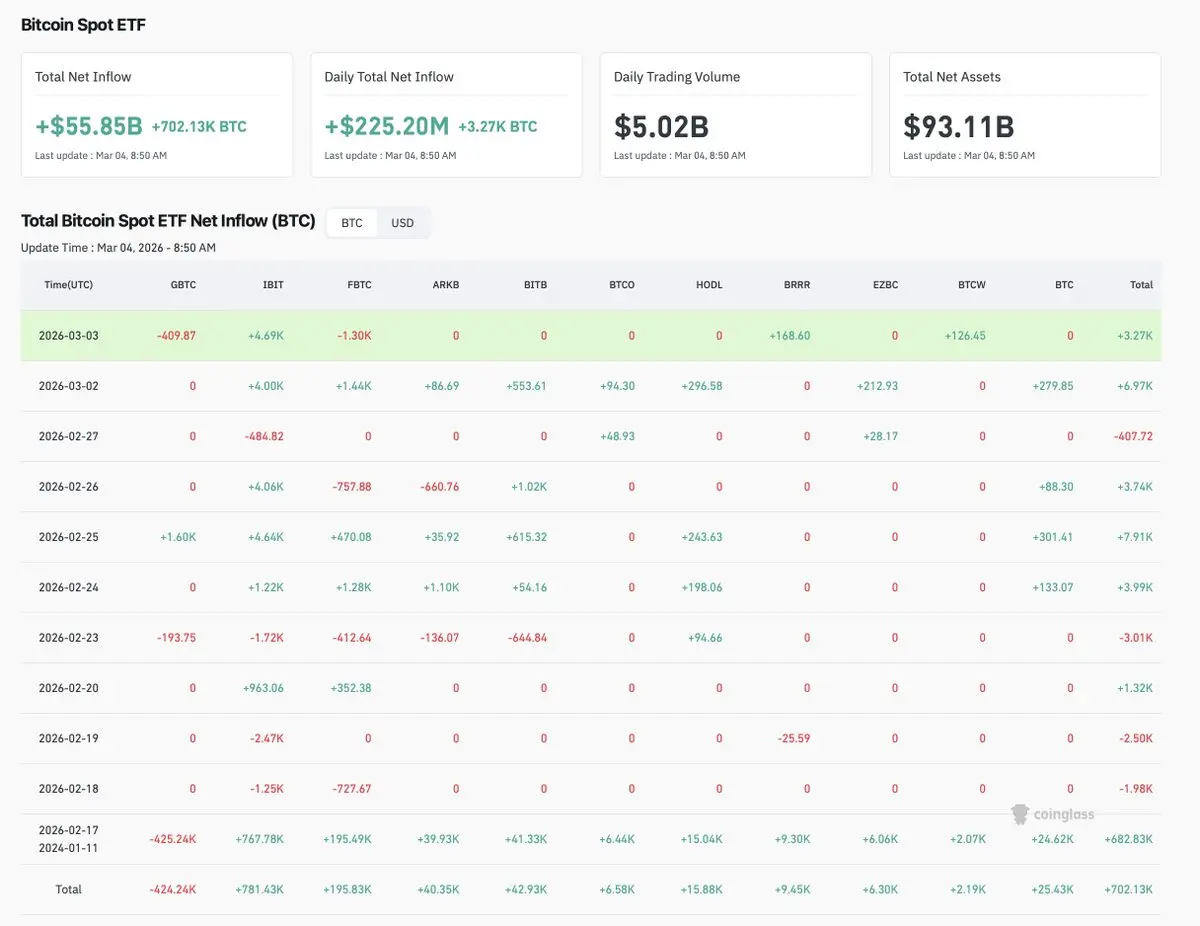
Task: Click the Time(UTC) column header
Action: [x=68, y=285]
